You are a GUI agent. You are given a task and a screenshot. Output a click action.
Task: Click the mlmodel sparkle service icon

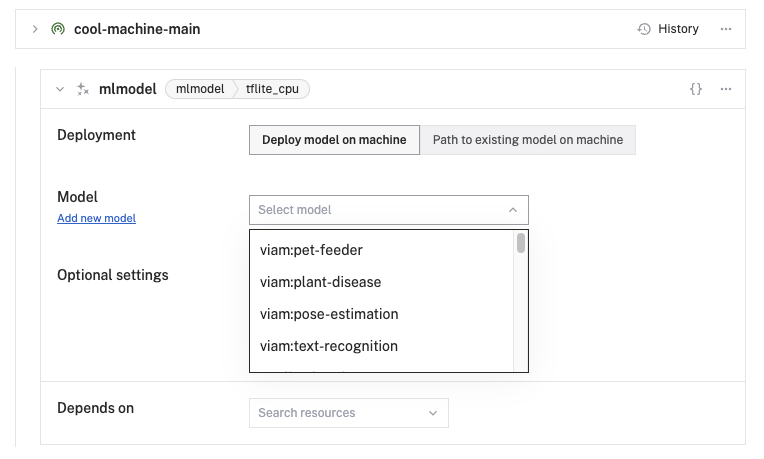click(x=83, y=89)
